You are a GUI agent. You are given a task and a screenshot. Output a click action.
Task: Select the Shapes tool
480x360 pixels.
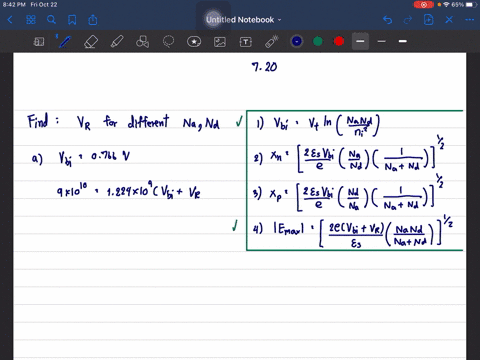coord(142,42)
